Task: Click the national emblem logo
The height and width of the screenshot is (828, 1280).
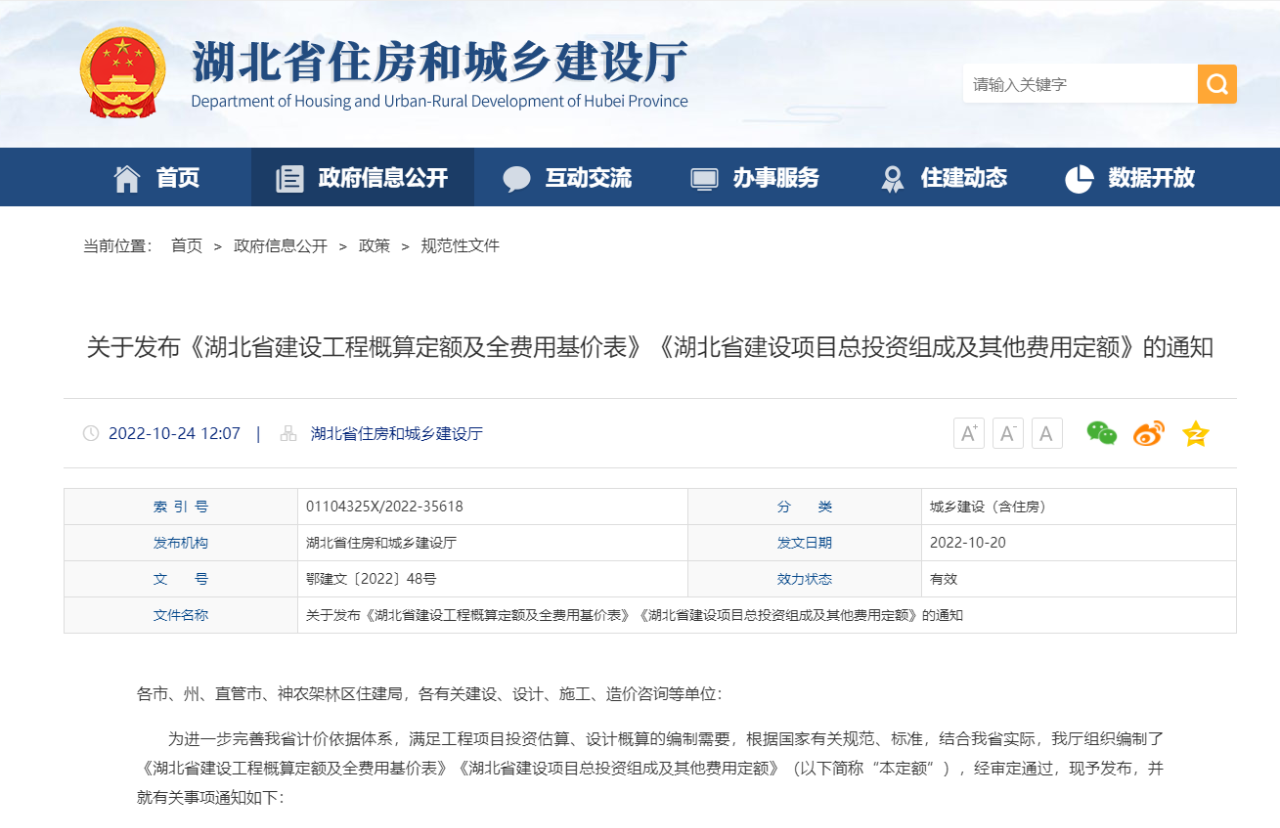Action: [x=123, y=73]
